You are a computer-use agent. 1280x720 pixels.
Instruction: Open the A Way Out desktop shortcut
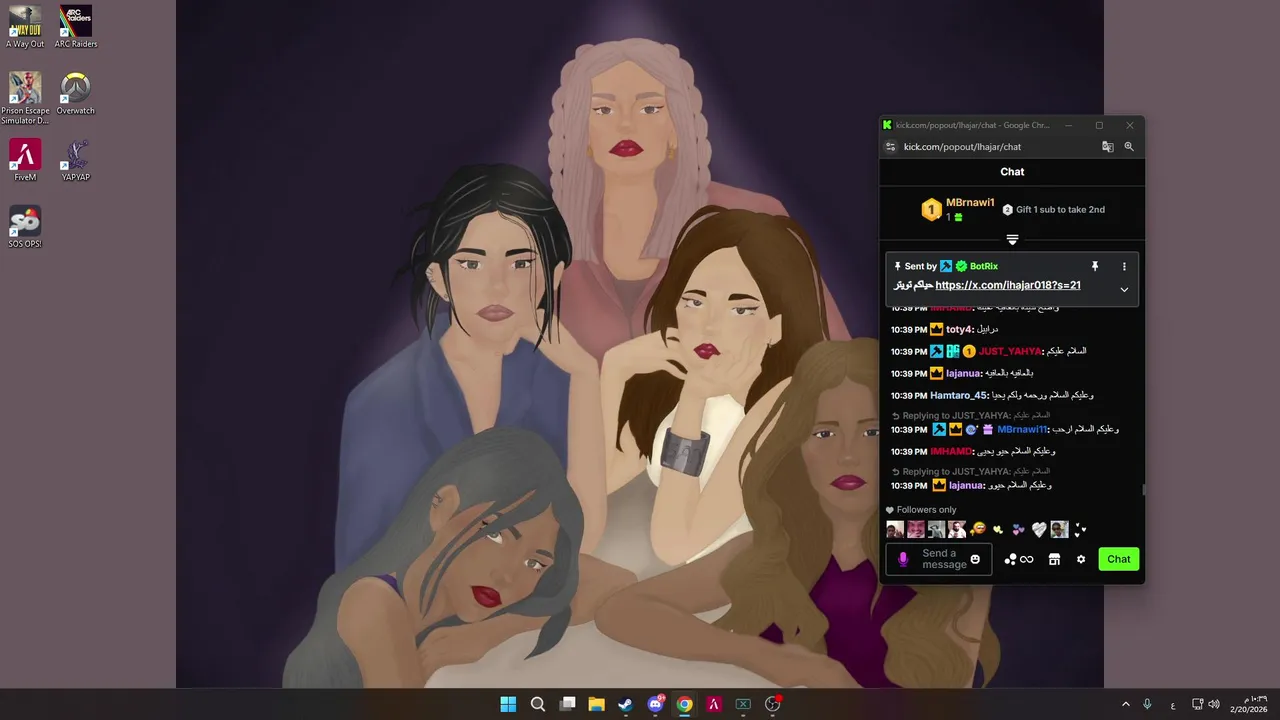click(x=25, y=27)
